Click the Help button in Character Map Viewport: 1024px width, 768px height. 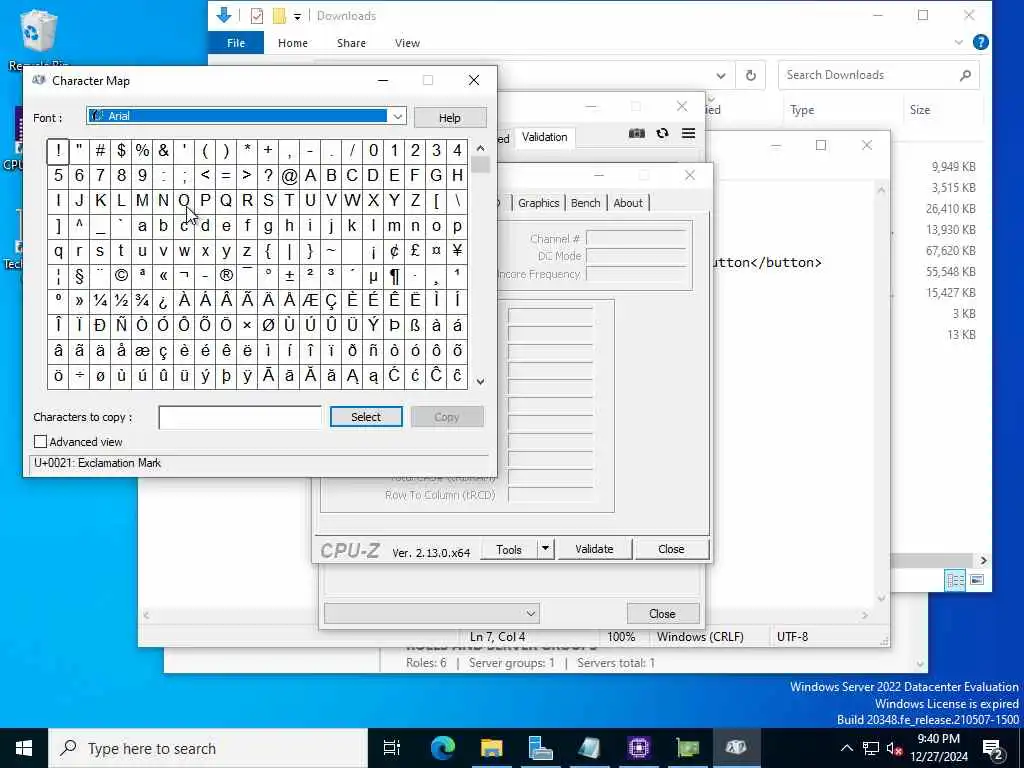(x=450, y=118)
